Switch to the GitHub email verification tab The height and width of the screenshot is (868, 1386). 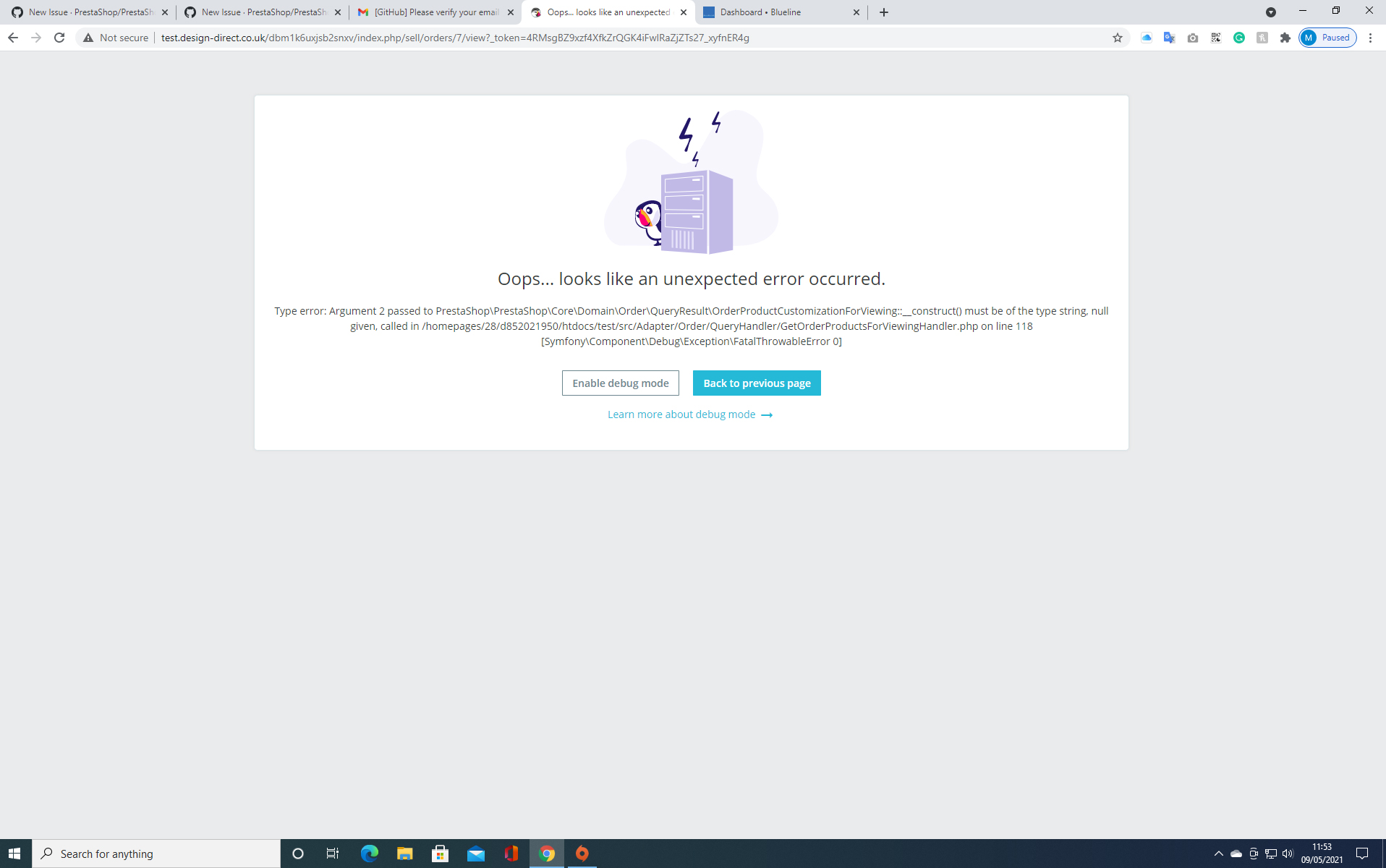(x=434, y=12)
